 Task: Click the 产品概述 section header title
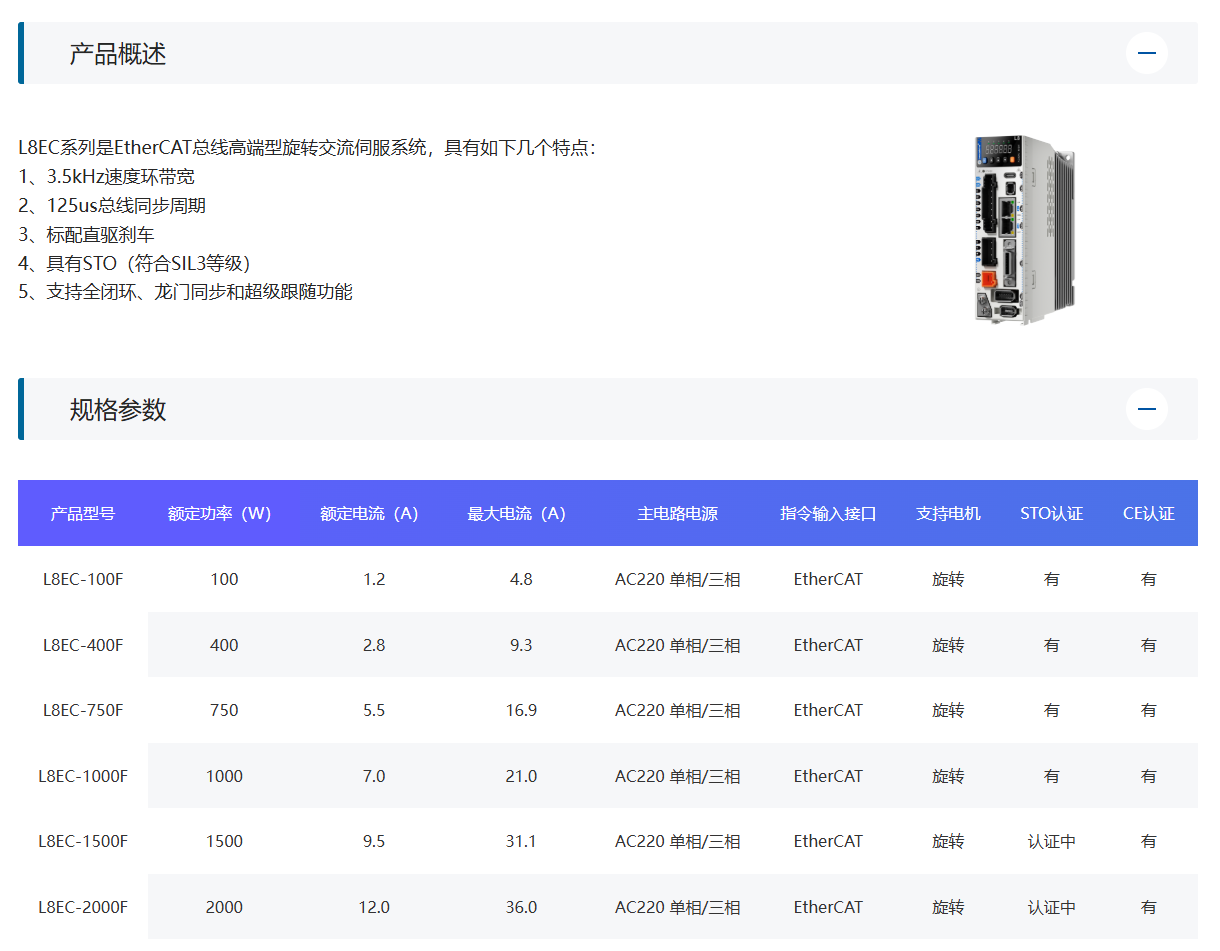coord(117,54)
